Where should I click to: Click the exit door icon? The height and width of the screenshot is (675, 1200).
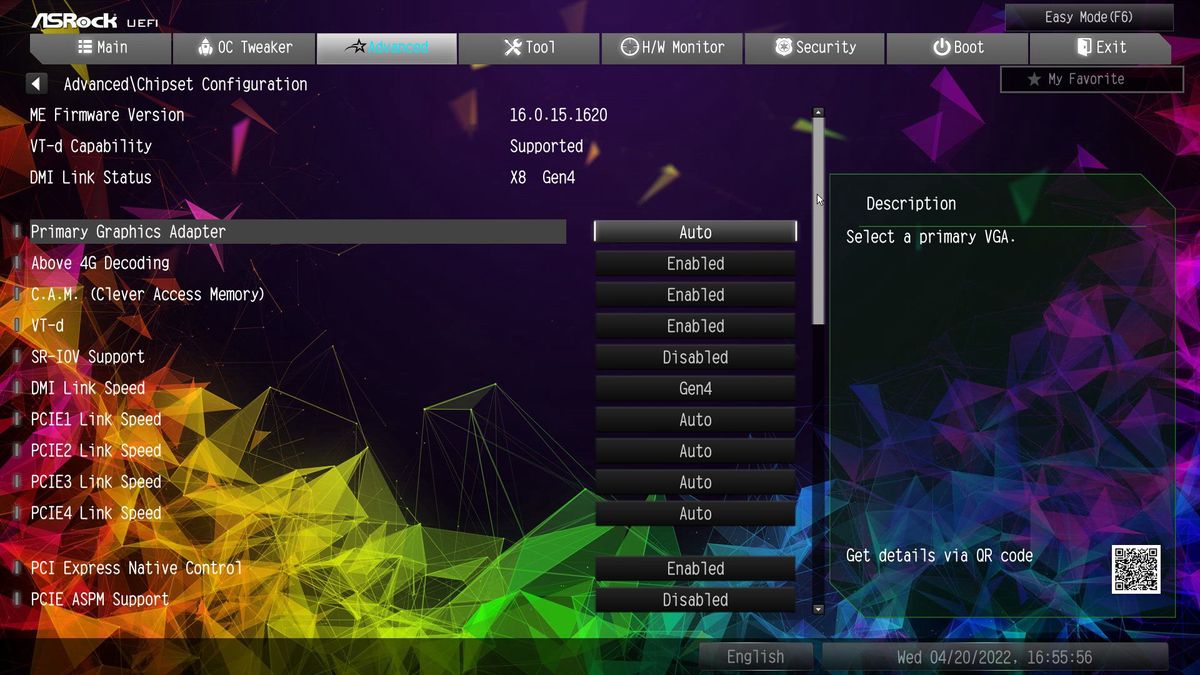pyautogui.click(x=1084, y=47)
